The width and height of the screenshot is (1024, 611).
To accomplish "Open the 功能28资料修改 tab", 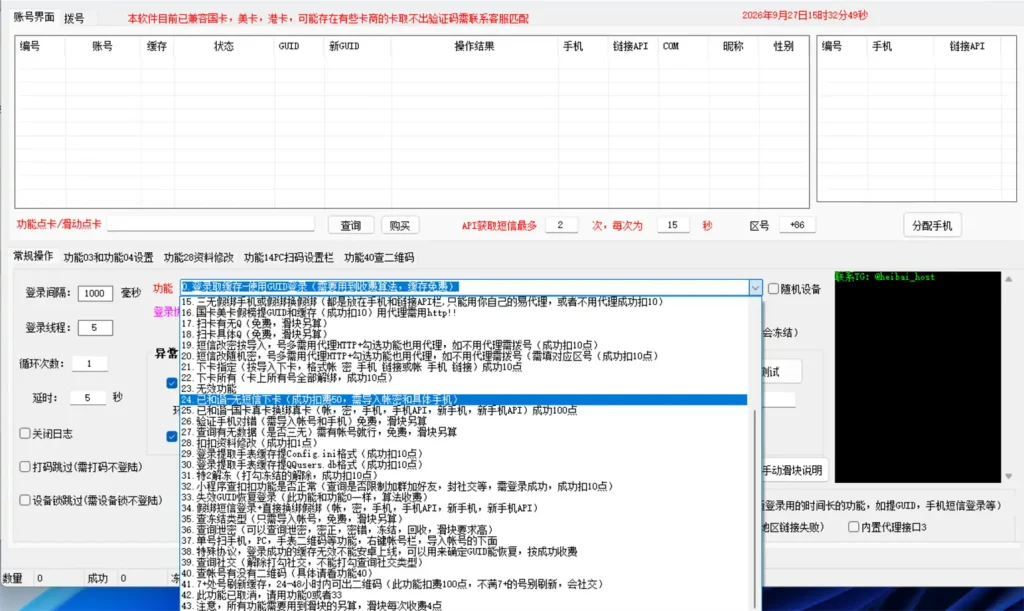I will tap(198, 257).
